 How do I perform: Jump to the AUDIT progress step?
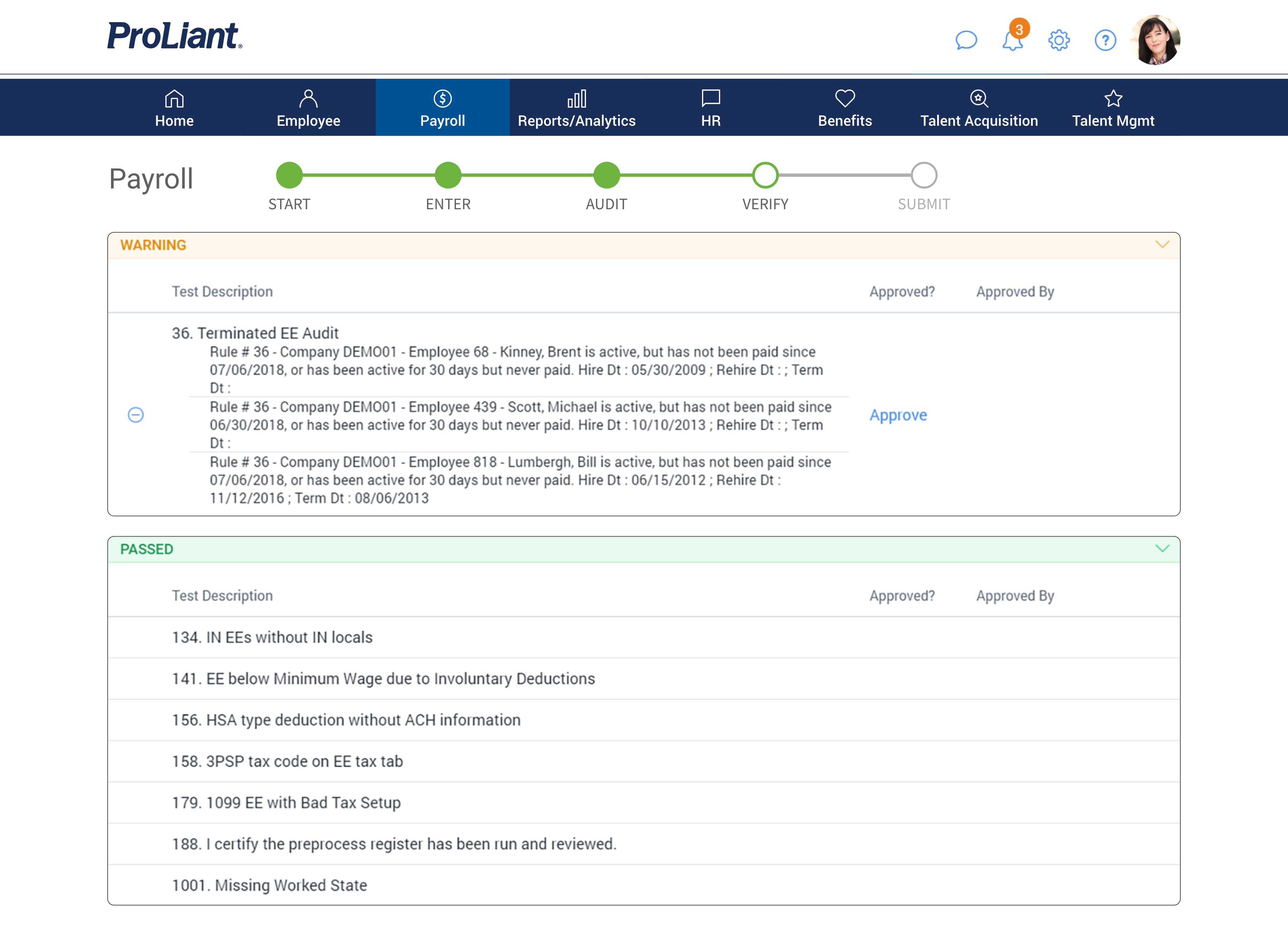tap(606, 175)
